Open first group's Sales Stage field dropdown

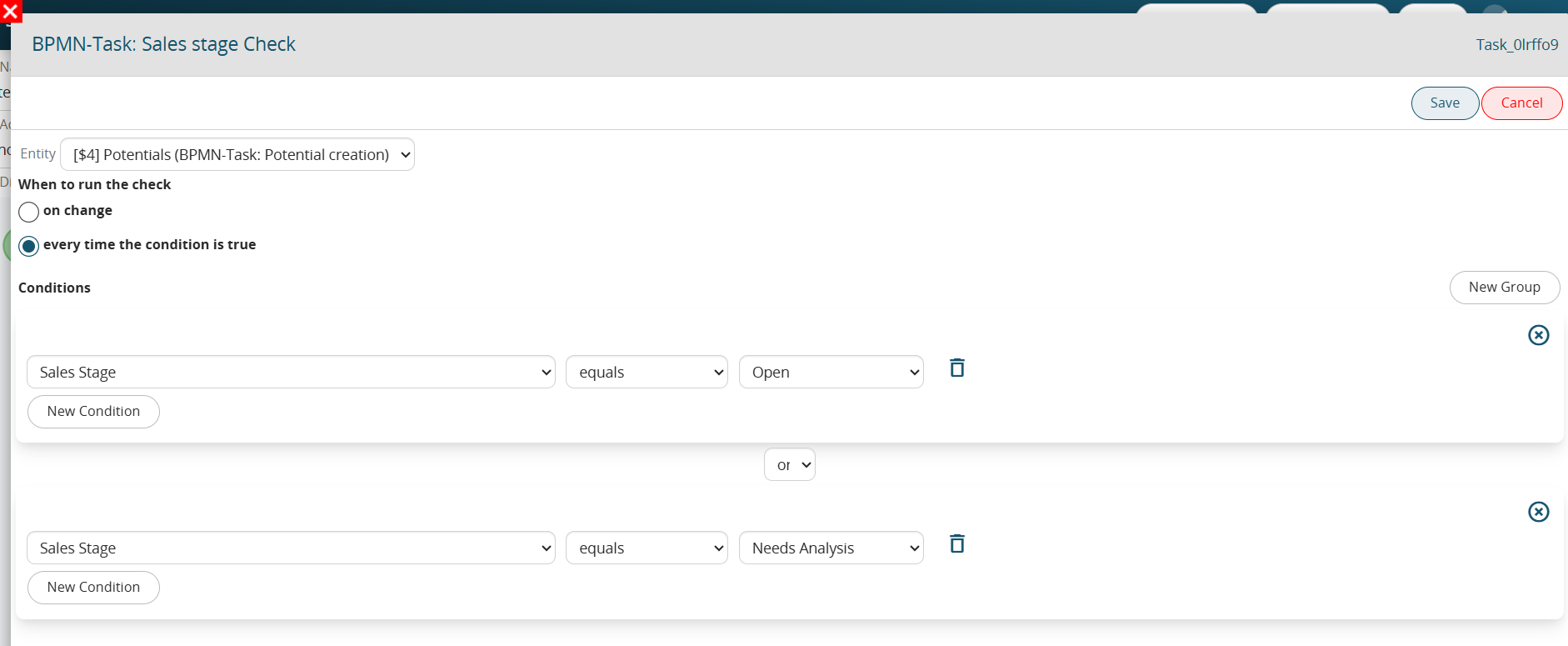click(291, 372)
